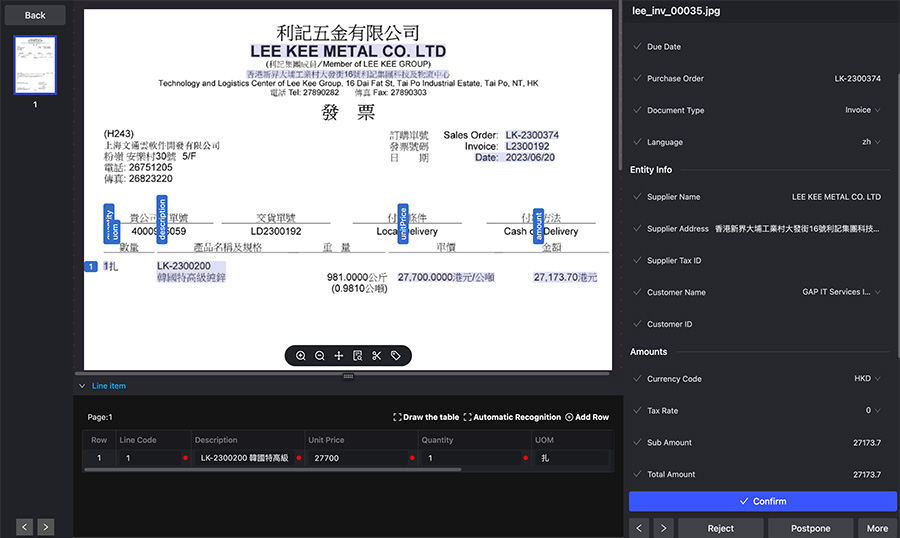Toggle the Due Date checkmark
This screenshot has width=900, height=538.
click(637, 47)
